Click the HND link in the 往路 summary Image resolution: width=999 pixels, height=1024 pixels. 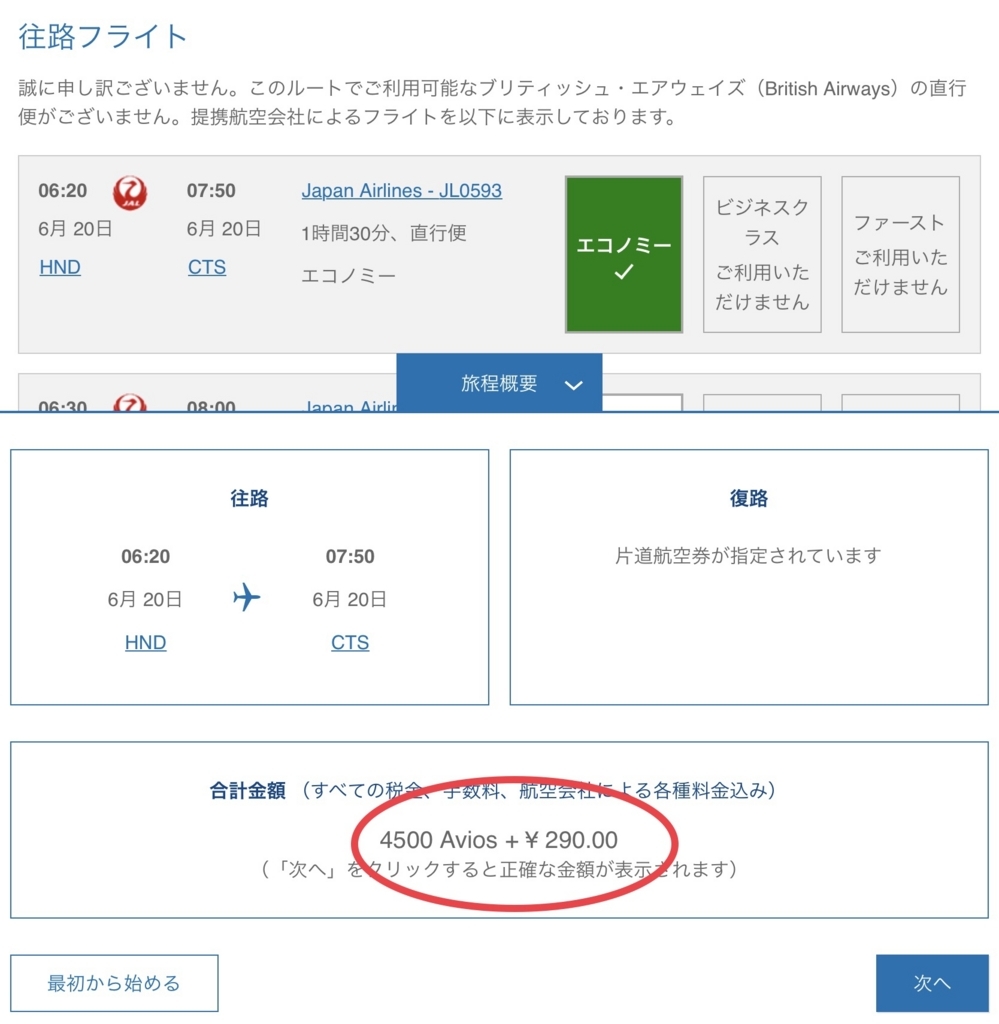[x=145, y=642]
